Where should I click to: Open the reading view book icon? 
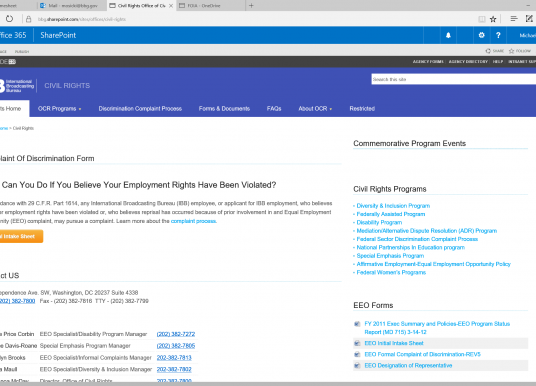point(482,19)
